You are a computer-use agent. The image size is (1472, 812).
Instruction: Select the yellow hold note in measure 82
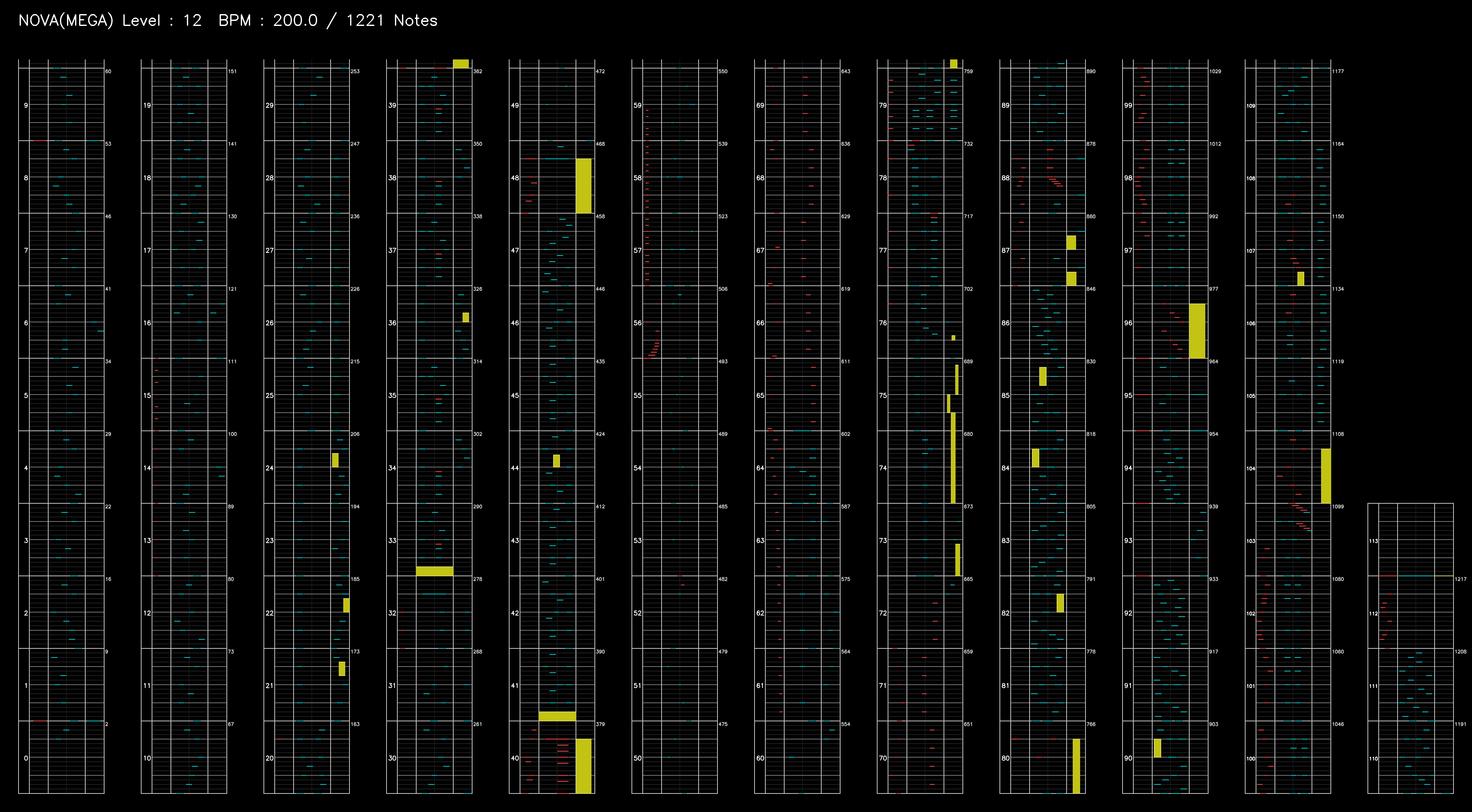pos(1060,603)
